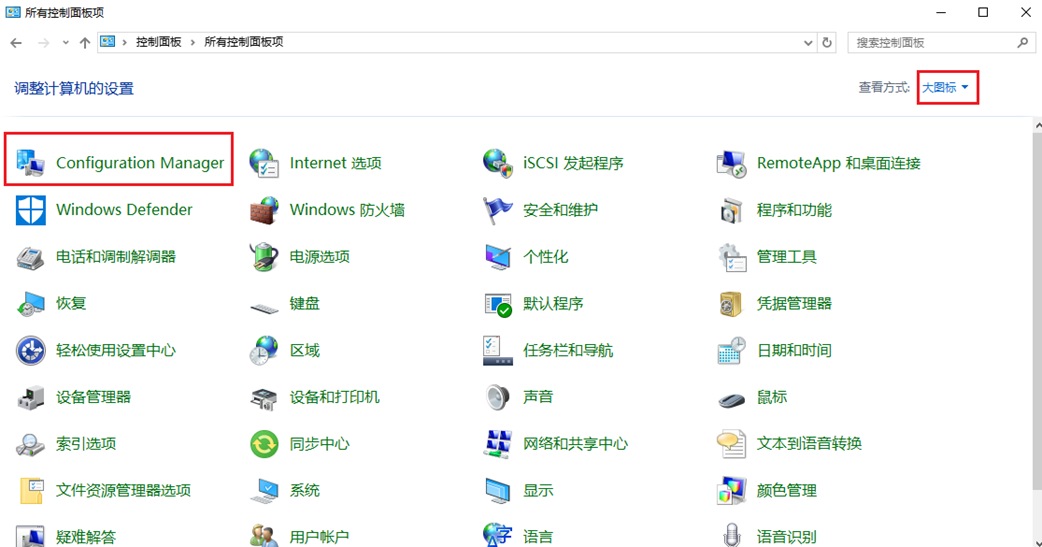Click the 语言 link text
The width and height of the screenshot is (1042, 547).
pos(538,536)
